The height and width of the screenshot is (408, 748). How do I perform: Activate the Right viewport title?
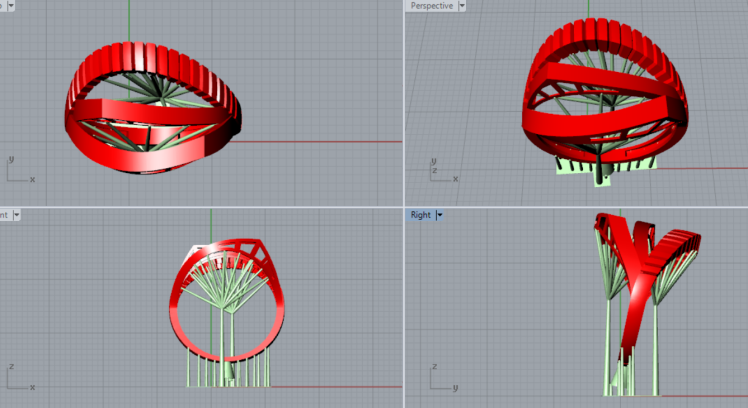click(x=420, y=215)
